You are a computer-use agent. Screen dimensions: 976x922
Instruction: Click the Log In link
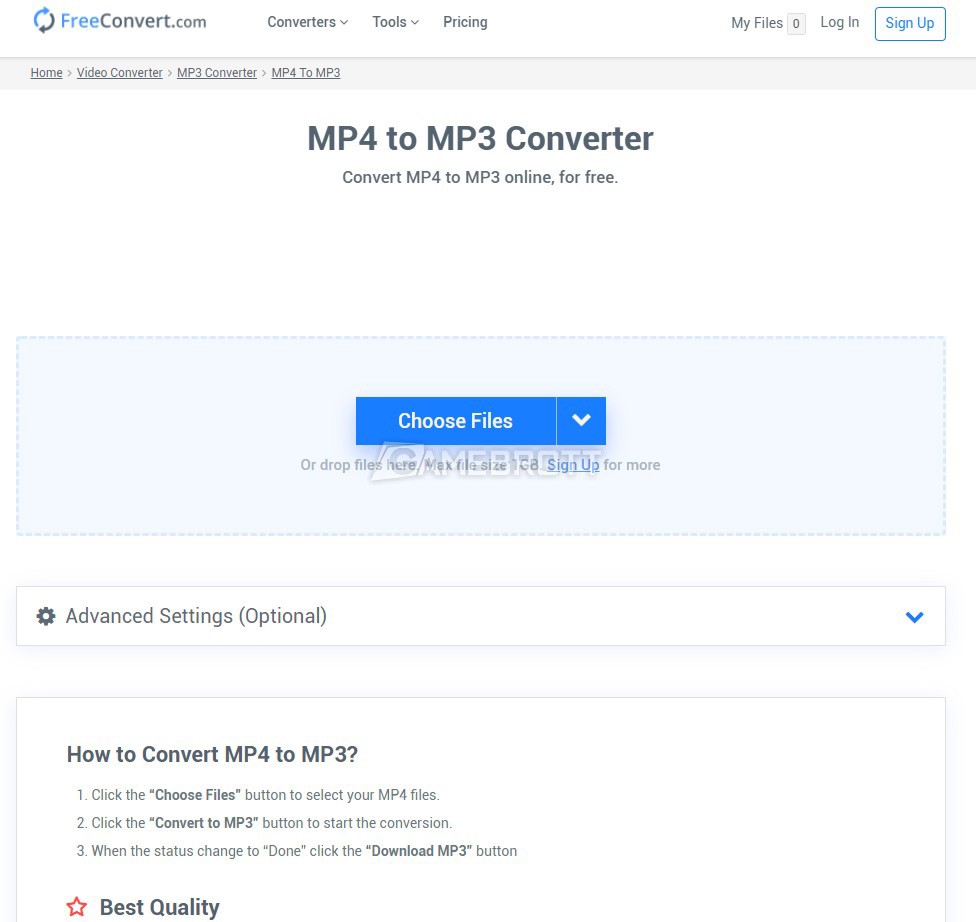click(x=839, y=22)
